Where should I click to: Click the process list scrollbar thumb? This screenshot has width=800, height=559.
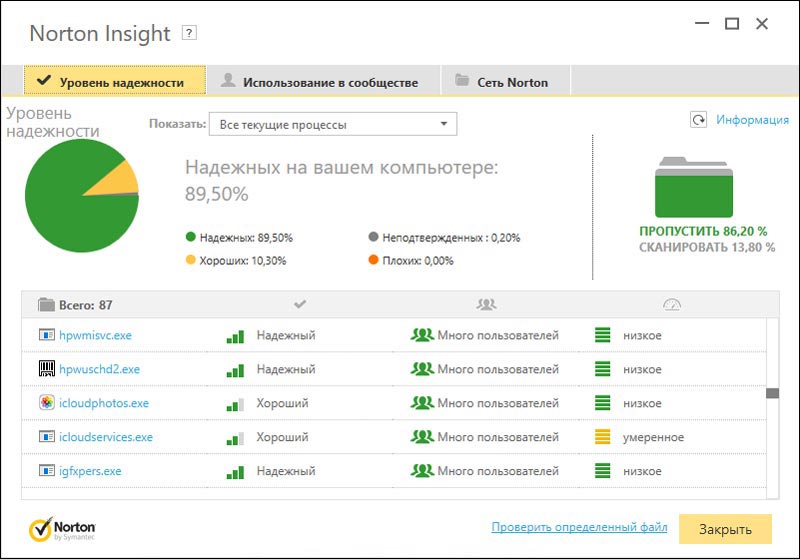(x=772, y=393)
